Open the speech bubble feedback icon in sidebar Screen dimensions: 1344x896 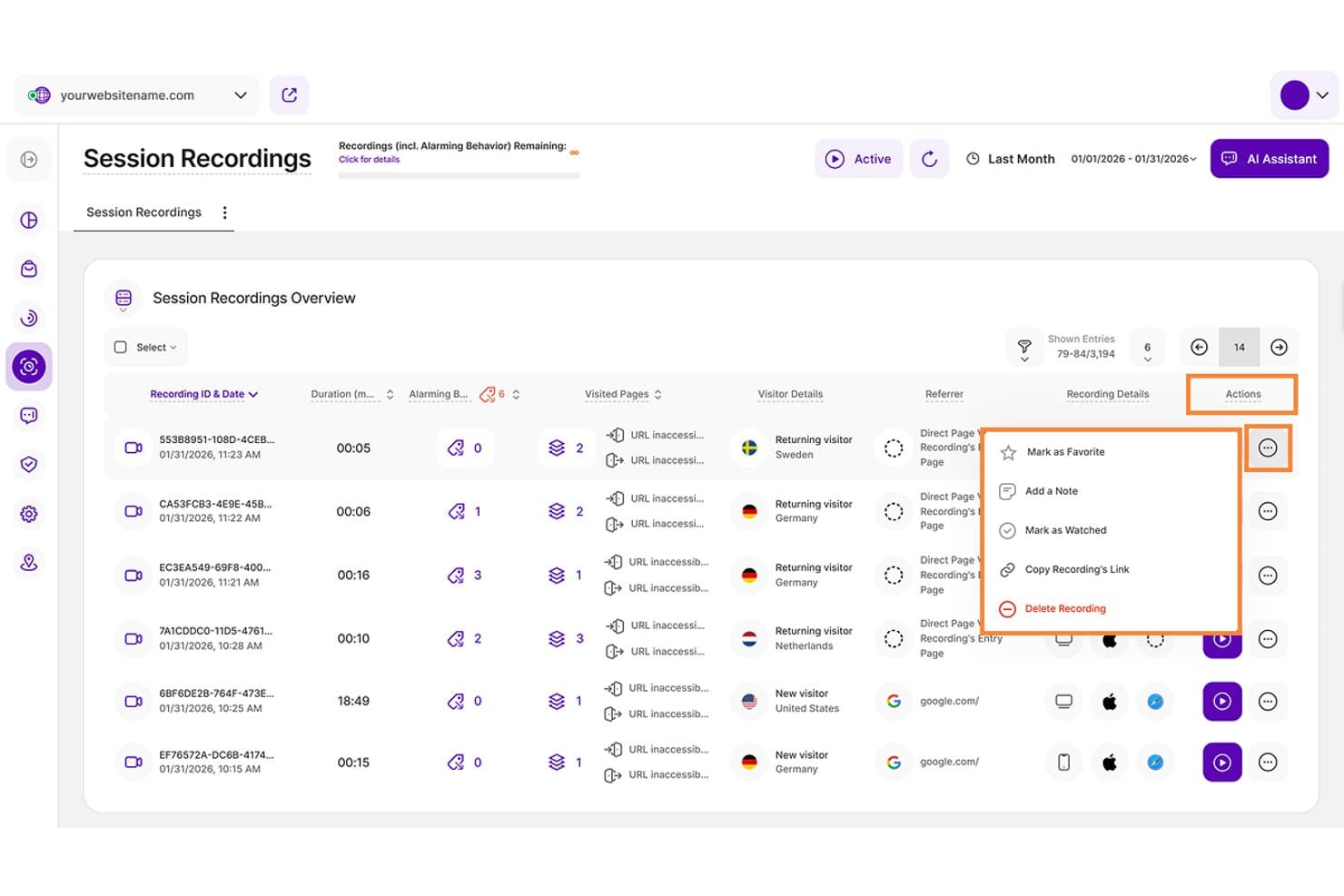pyautogui.click(x=29, y=416)
